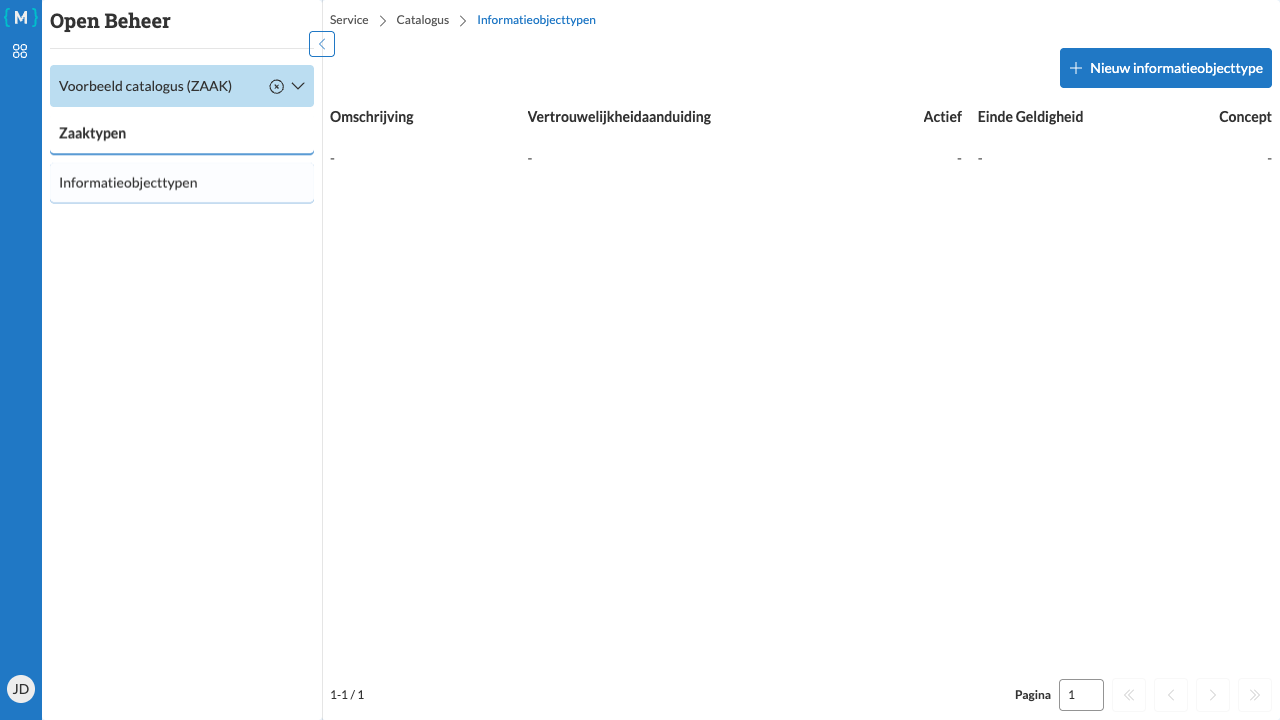
Task: Sort by the Actief column header
Action: point(942,117)
